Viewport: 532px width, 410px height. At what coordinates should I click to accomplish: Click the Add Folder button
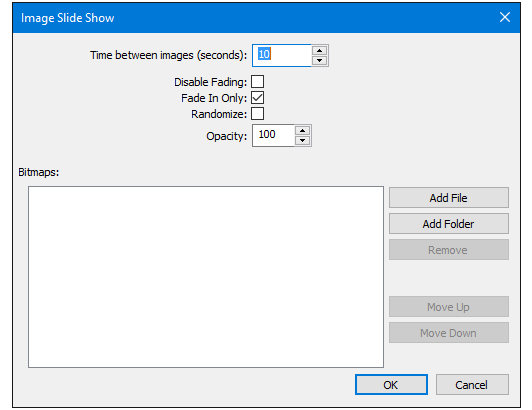[x=449, y=224]
